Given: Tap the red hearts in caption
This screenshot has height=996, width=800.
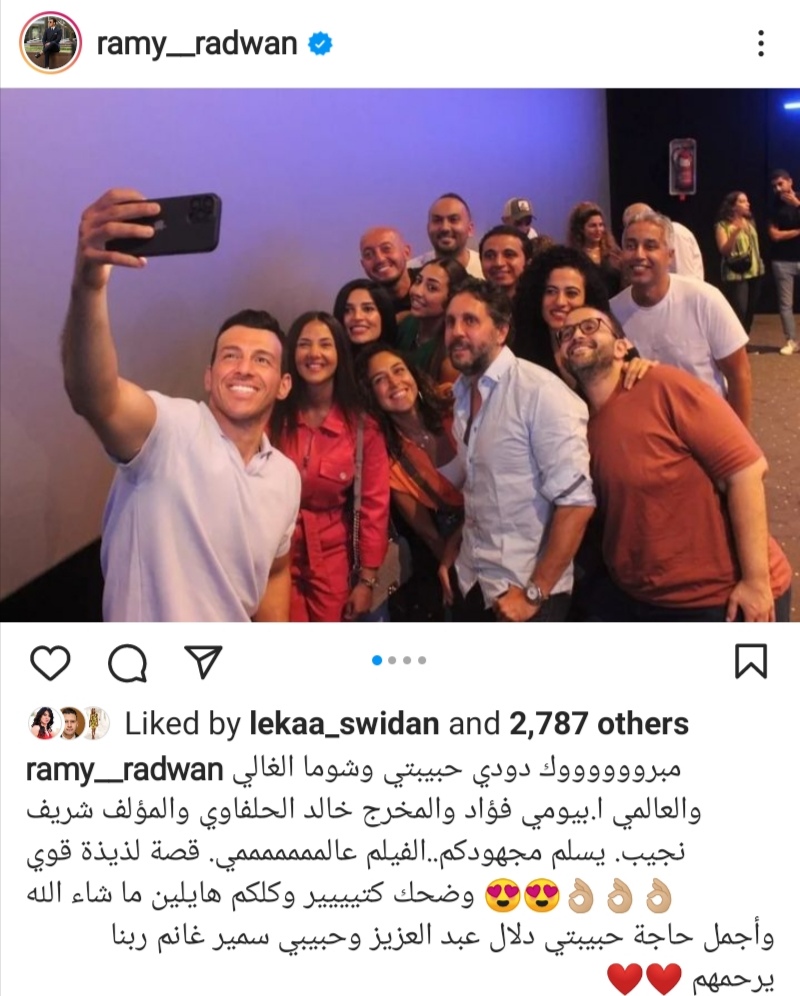Looking at the screenshot, I should (644, 978).
